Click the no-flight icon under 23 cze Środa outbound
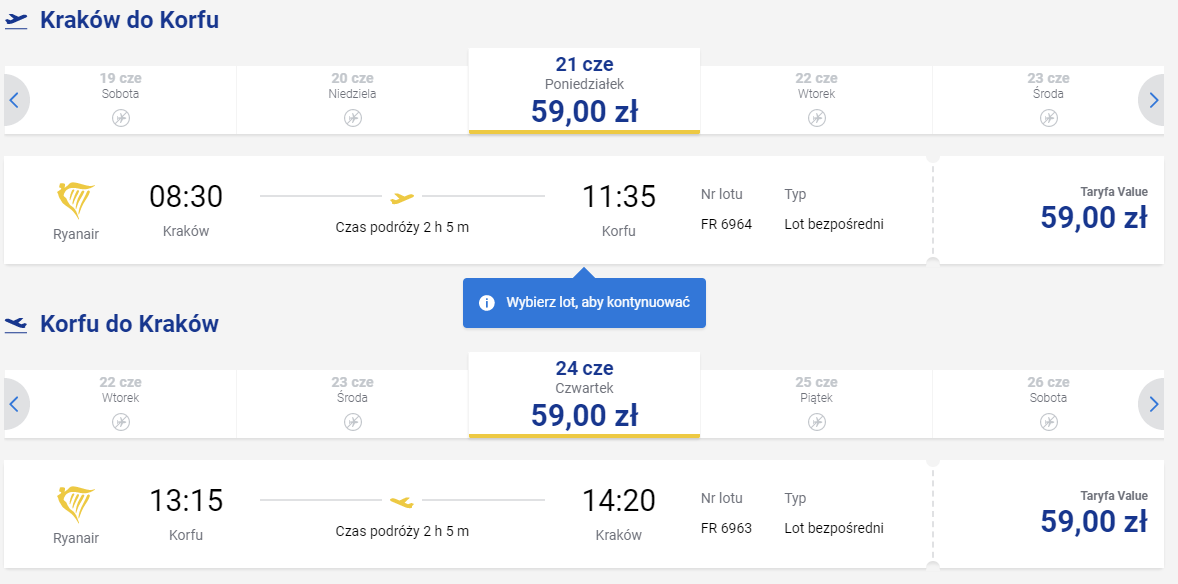 pyautogui.click(x=1048, y=118)
